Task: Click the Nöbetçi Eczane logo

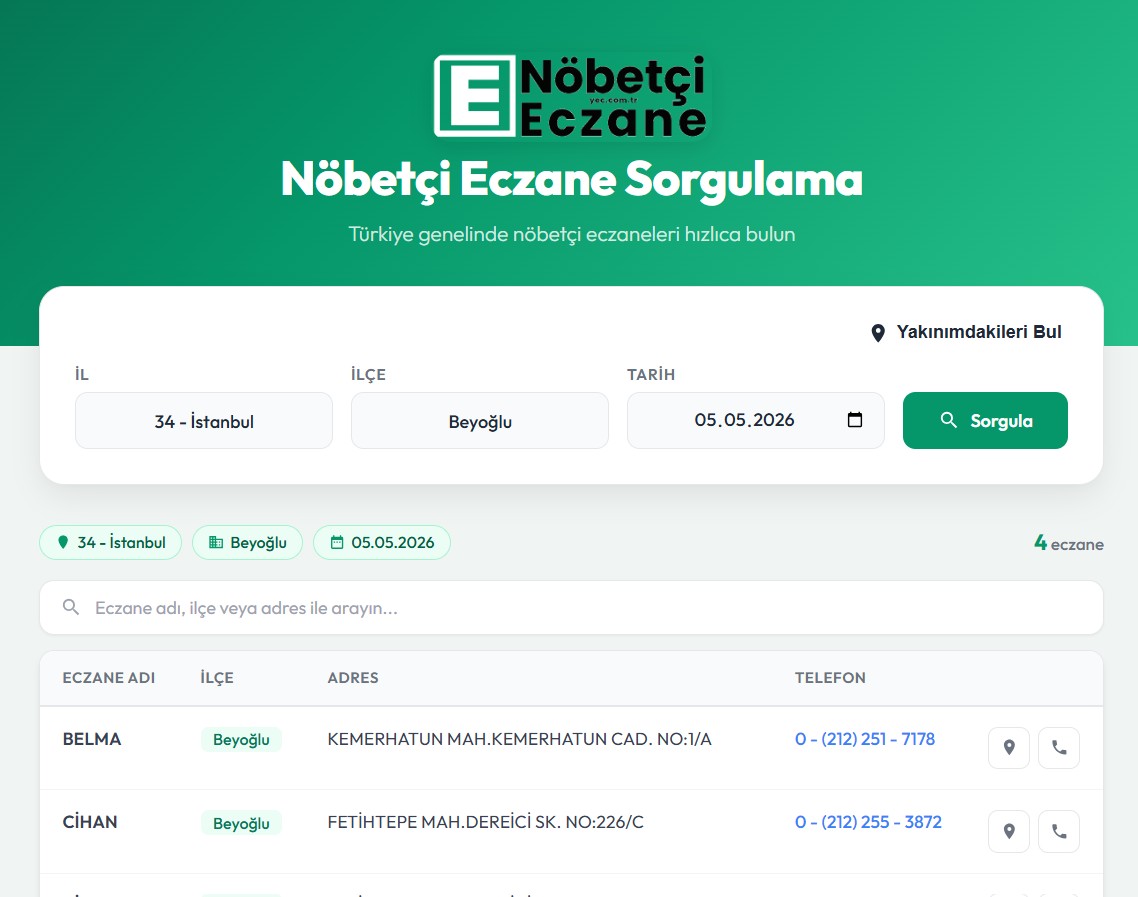Action: [570, 97]
